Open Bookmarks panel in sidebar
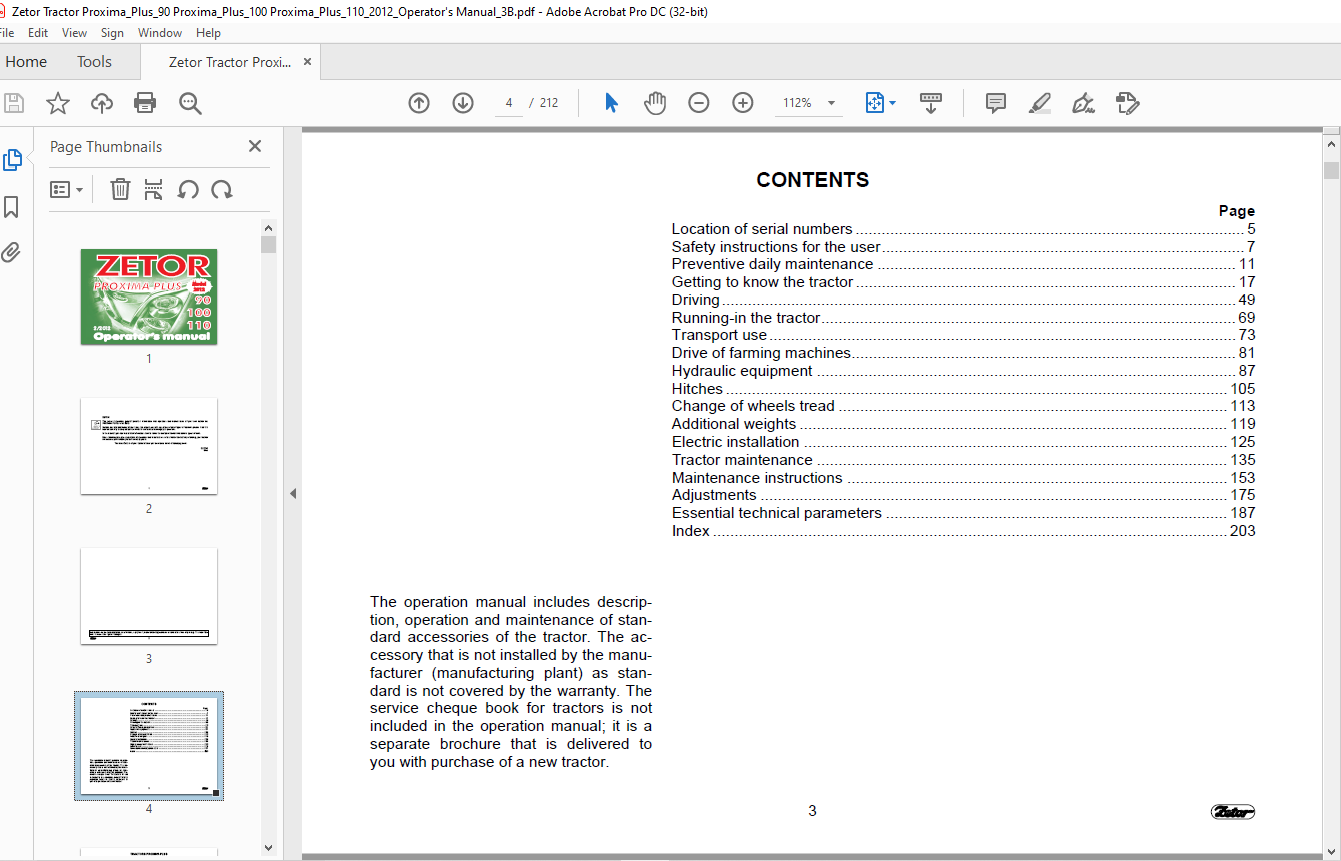The image size is (1341, 861). (x=12, y=207)
